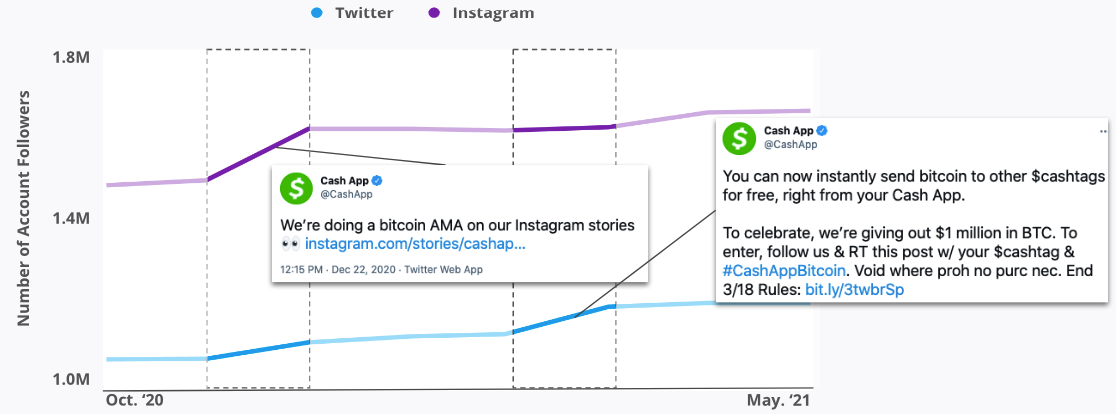Screen dimensions: 1116x414
Task: Click the 1.8M y-axis label
Action: (x=72, y=58)
